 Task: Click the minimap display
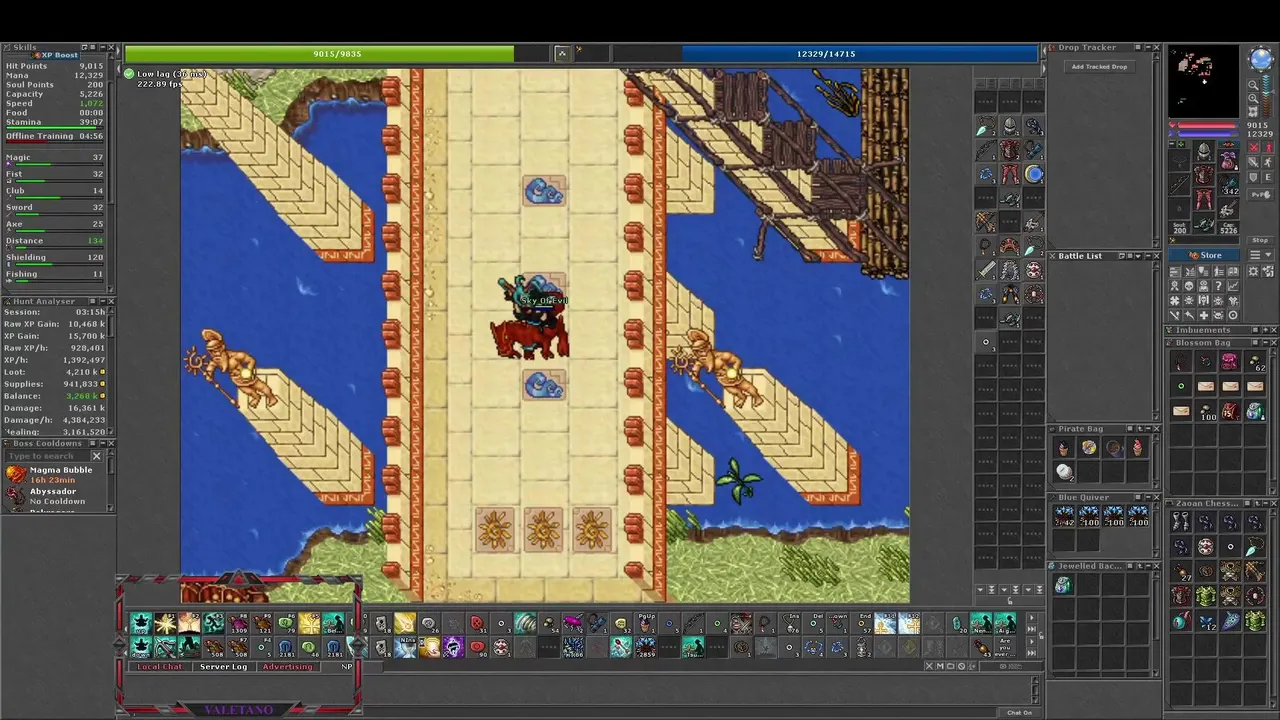pyautogui.click(x=1204, y=81)
